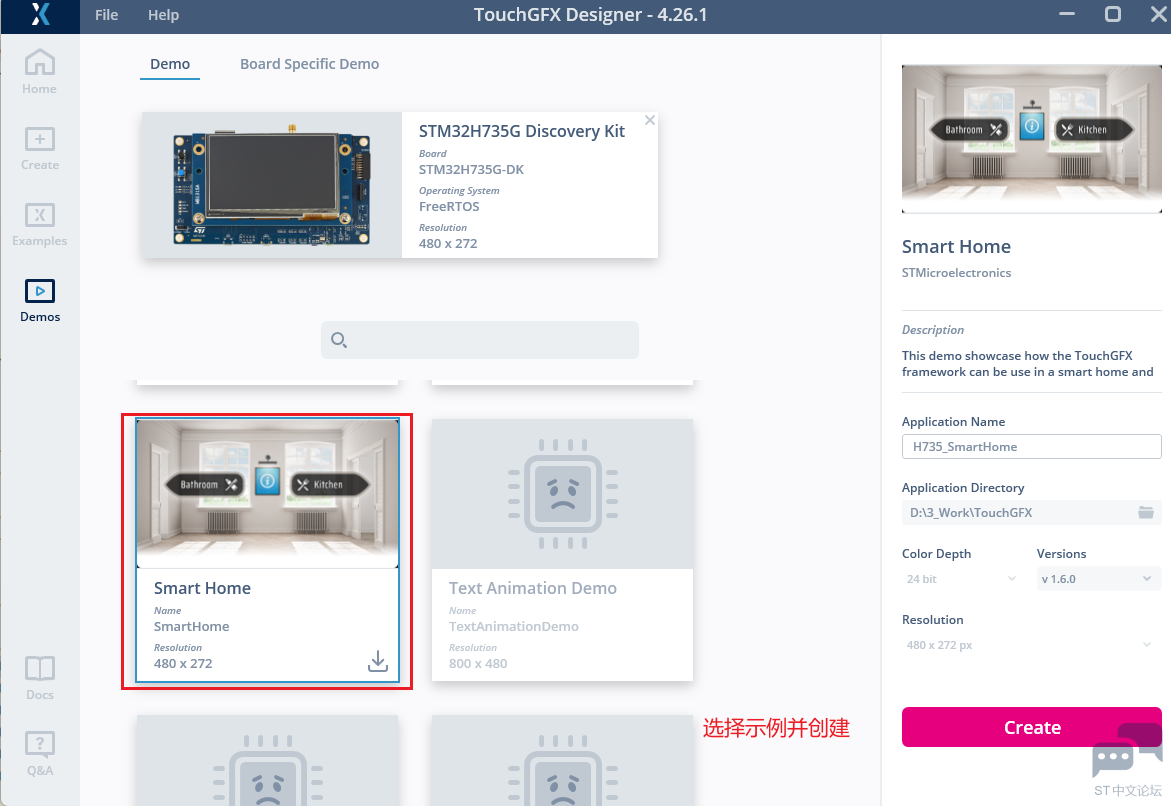Open the Home page in sidebar
Viewport: 1171px width, 806px height.
(x=40, y=72)
